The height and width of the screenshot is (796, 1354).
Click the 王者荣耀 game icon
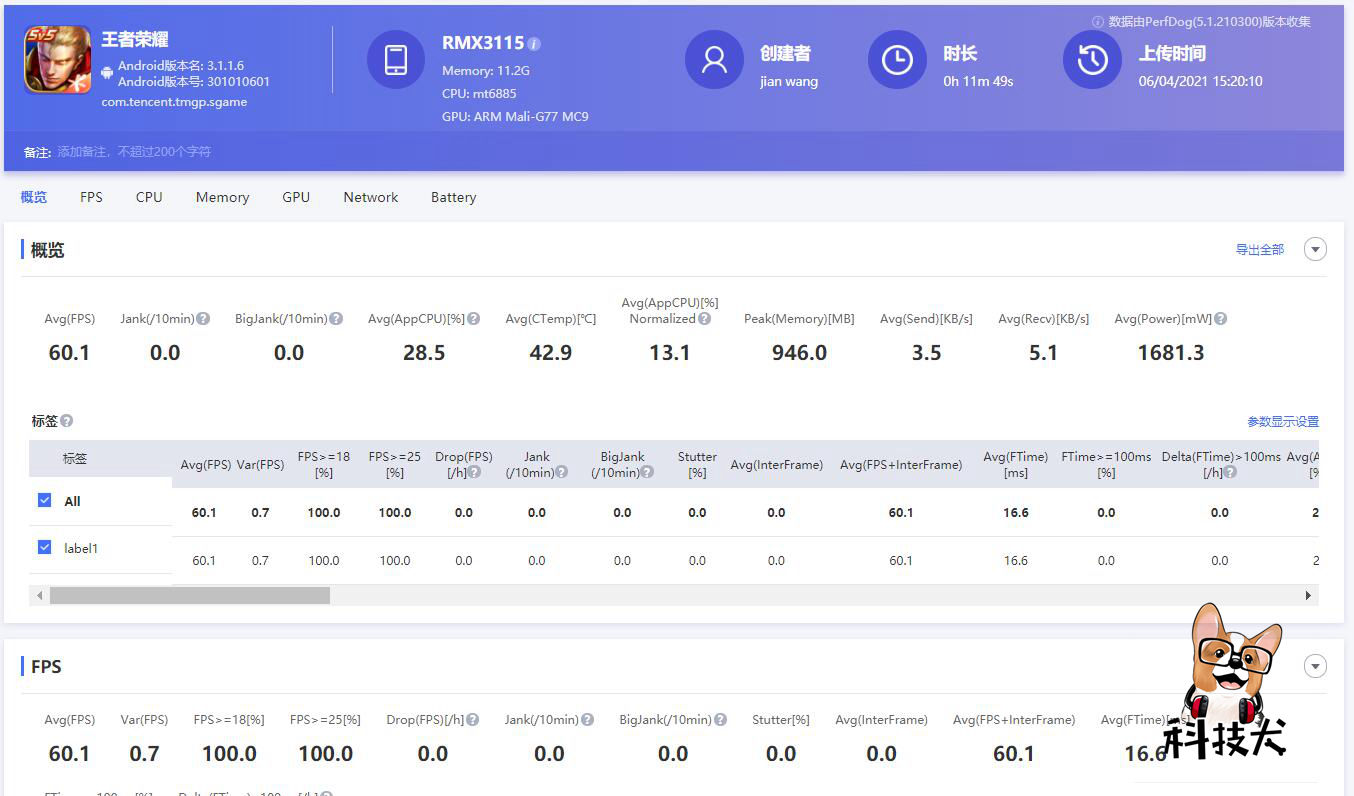click(57, 59)
